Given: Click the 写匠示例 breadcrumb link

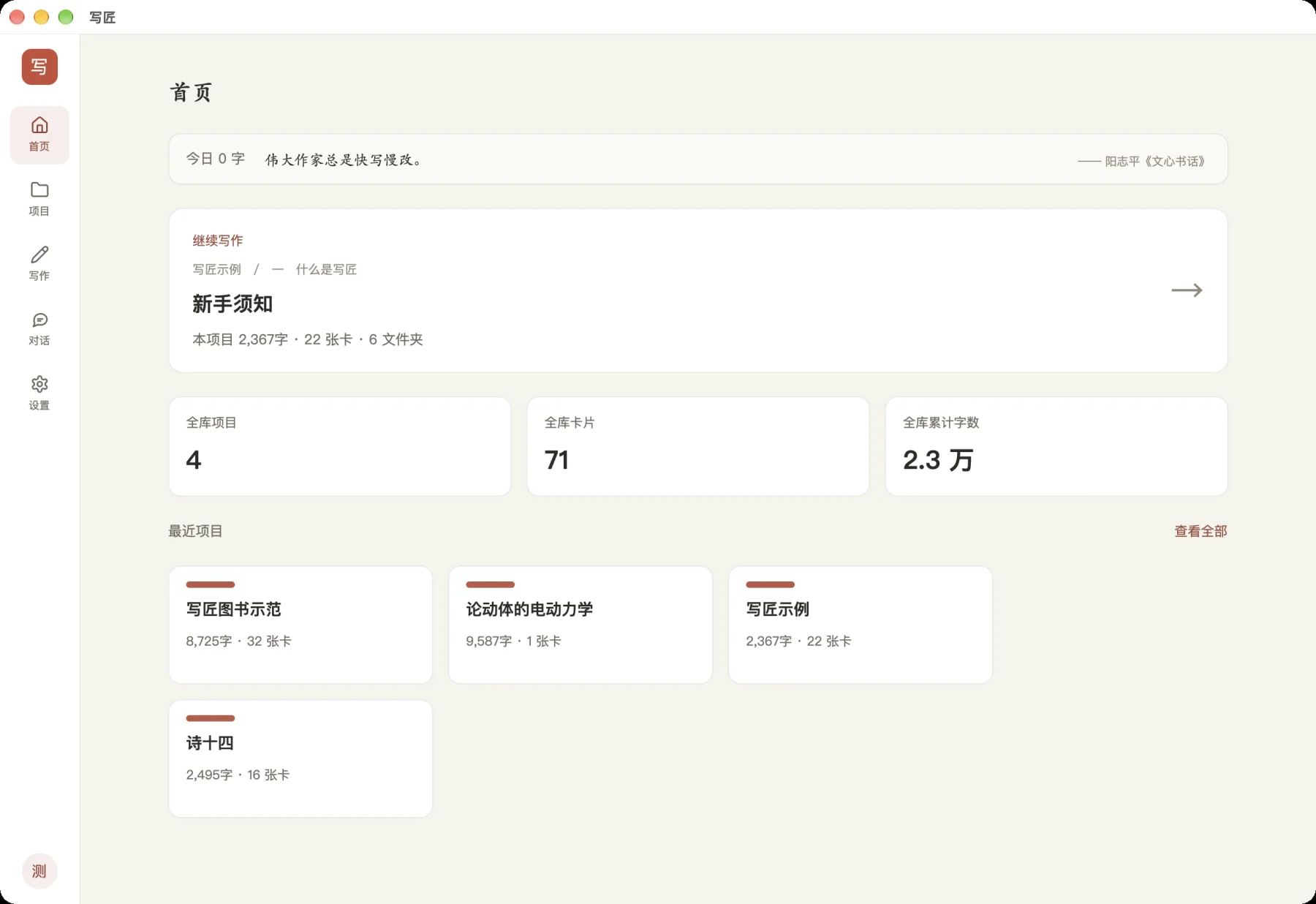Looking at the screenshot, I should click(216, 269).
